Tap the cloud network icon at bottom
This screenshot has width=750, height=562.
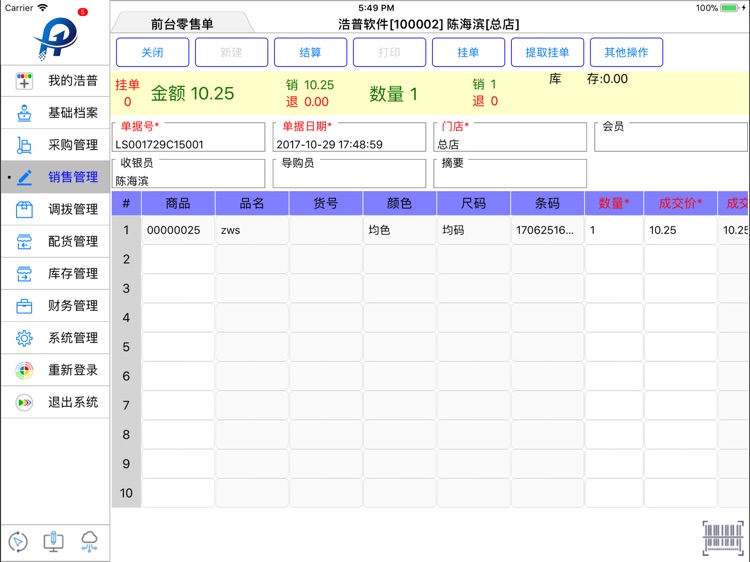pyautogui.click(x=89, y=541)
